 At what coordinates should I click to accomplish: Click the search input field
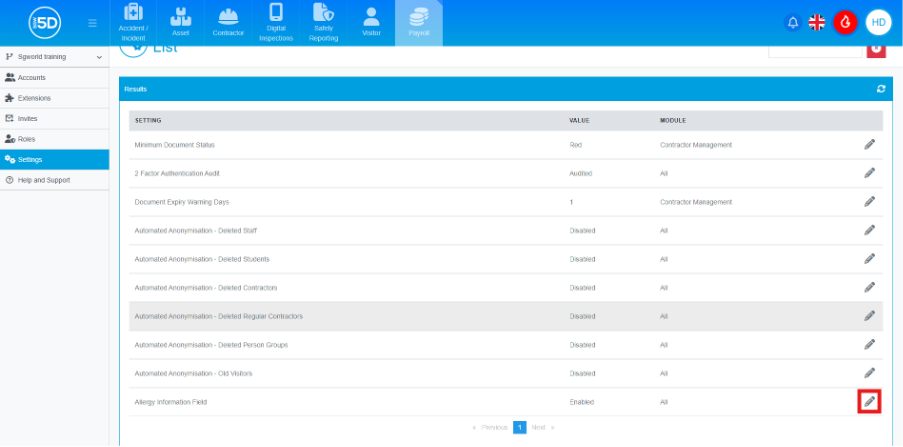815,51
